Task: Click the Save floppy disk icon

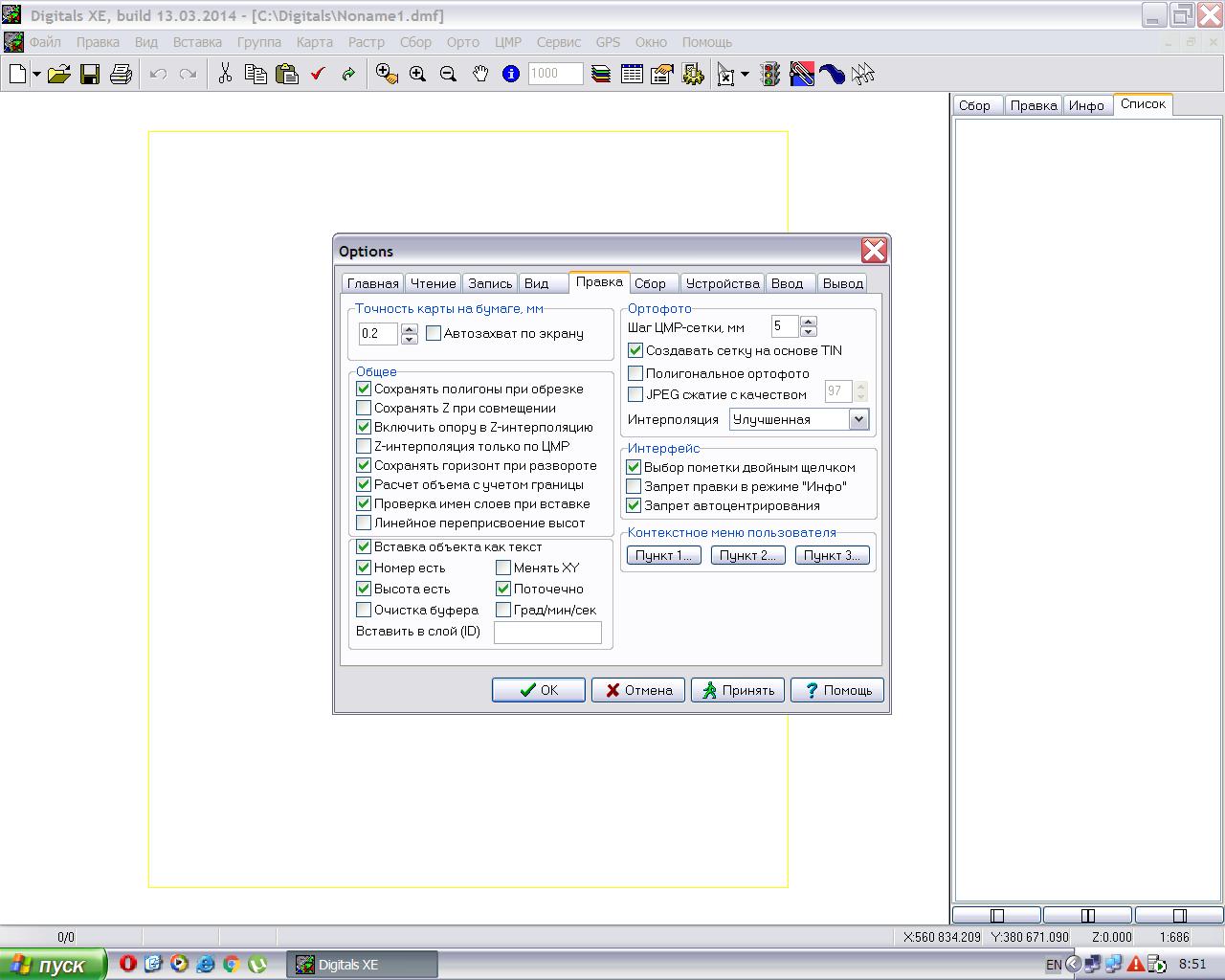Action: [90, 74]
